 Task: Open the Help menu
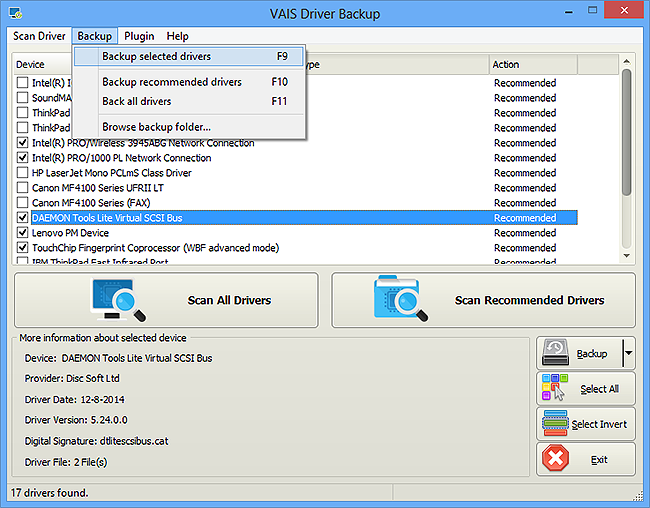point(177,36)
